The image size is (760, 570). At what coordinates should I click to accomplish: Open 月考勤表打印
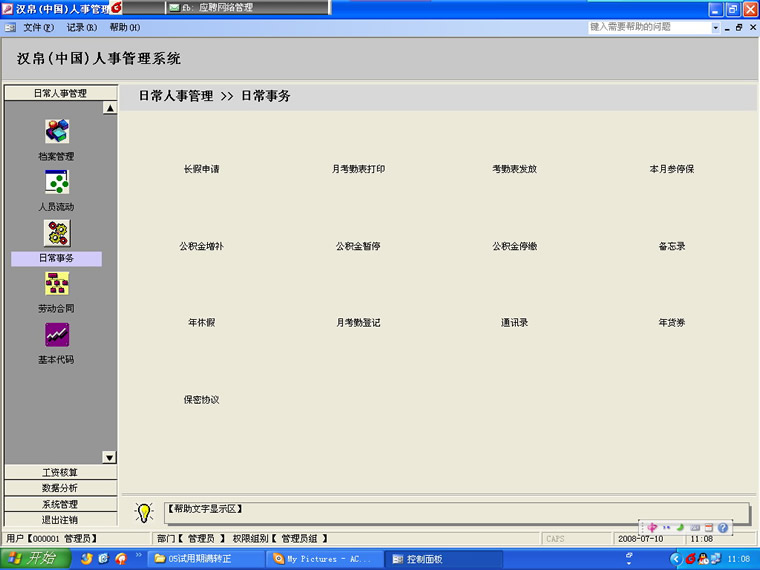point(358,169)
